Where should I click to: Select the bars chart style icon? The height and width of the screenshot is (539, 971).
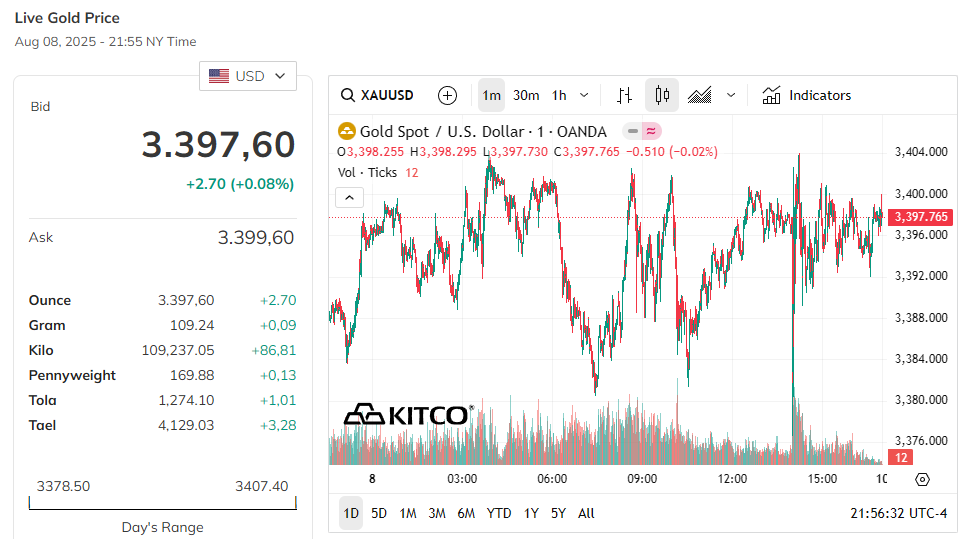[624, 95]
